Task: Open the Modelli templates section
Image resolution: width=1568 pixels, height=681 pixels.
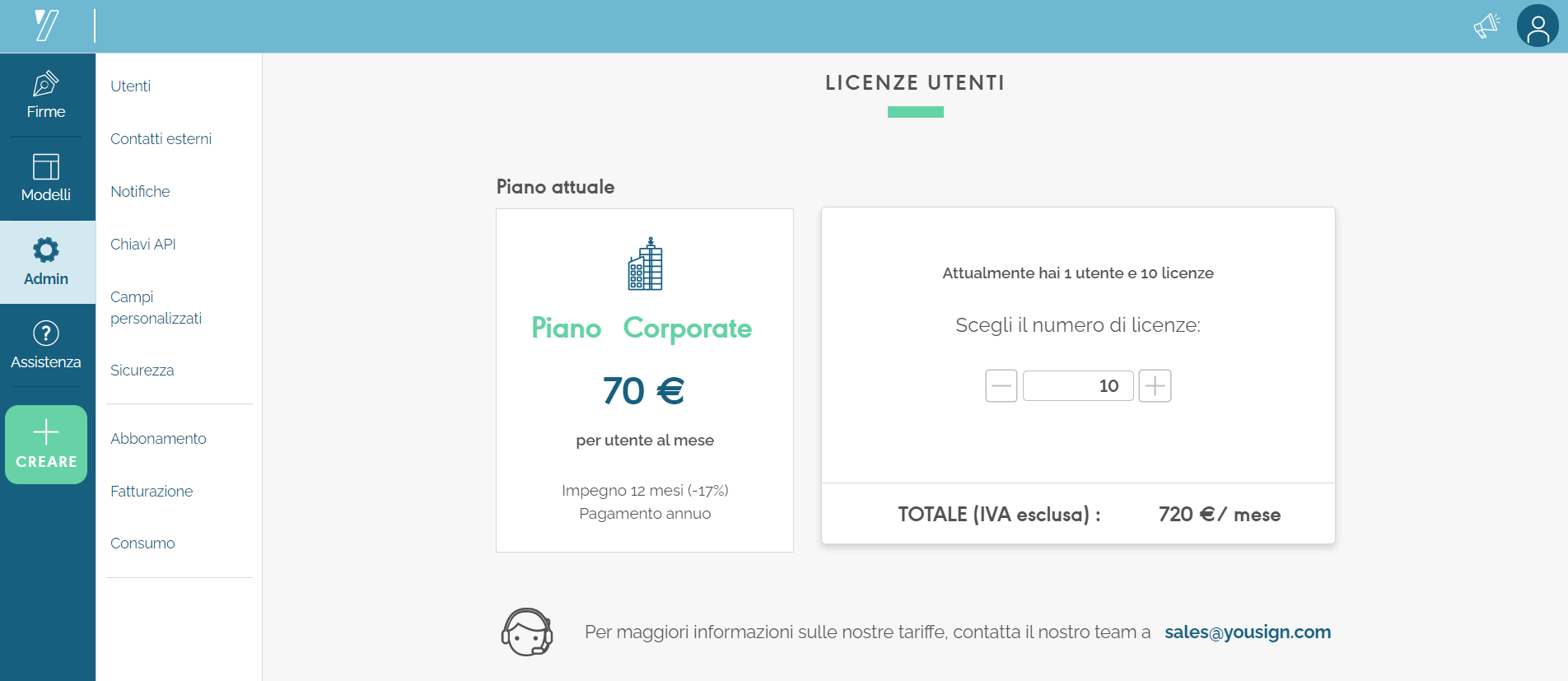Action: [46, 179]
